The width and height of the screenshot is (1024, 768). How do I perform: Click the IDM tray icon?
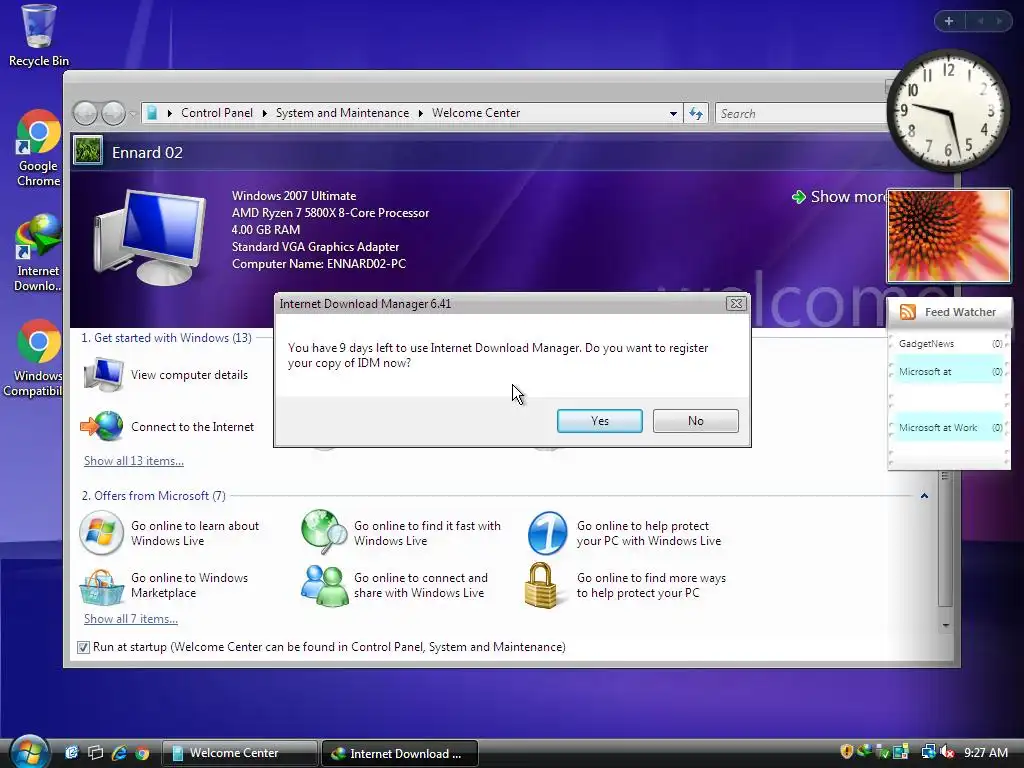(865, 752)
